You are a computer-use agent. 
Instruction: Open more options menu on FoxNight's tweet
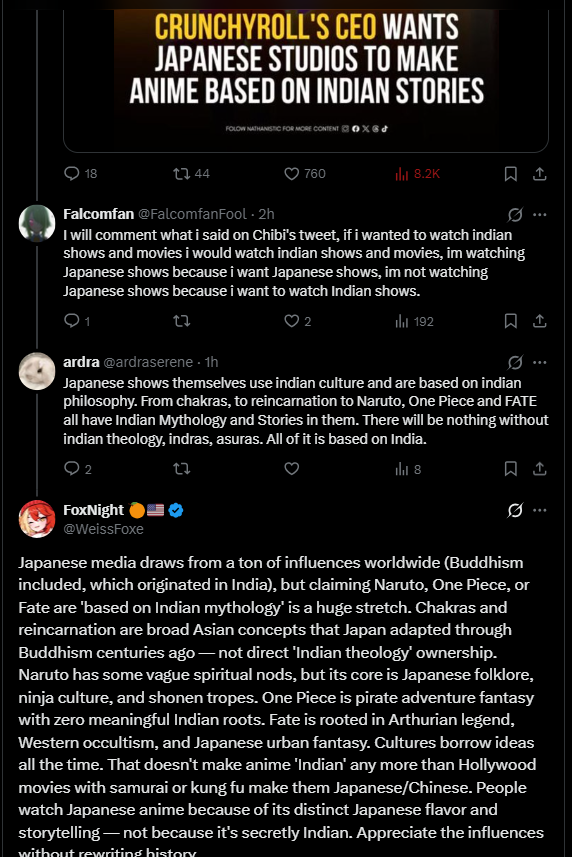[540, 510]
